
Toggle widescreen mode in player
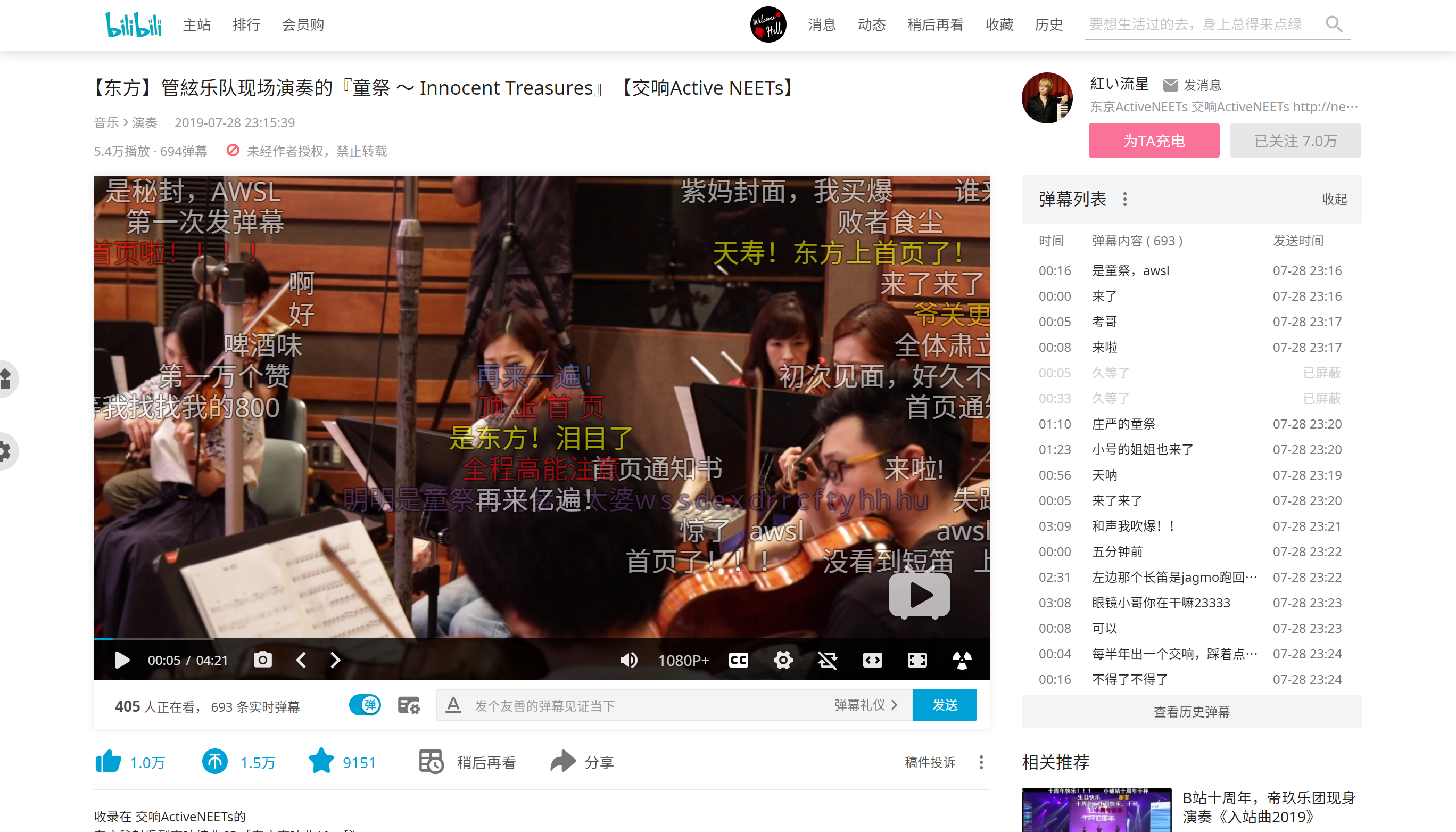[872, 660]
